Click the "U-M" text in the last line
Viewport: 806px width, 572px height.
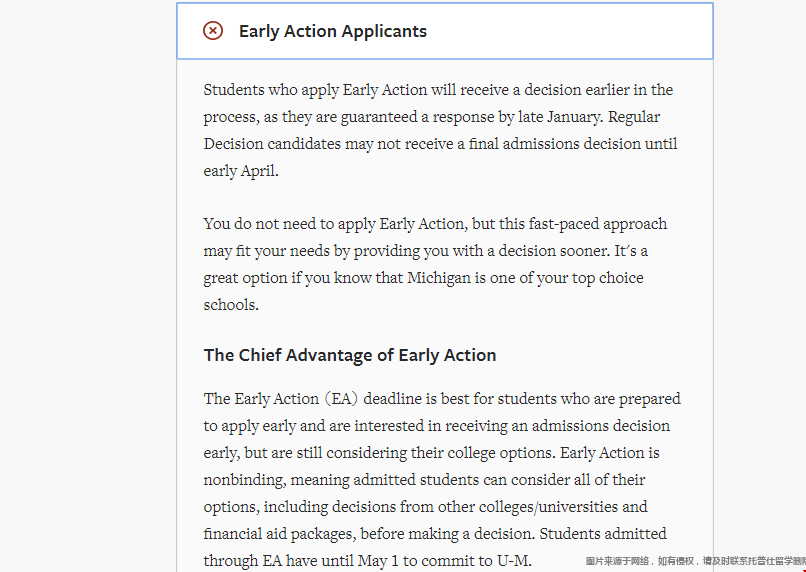coord(514,561)
